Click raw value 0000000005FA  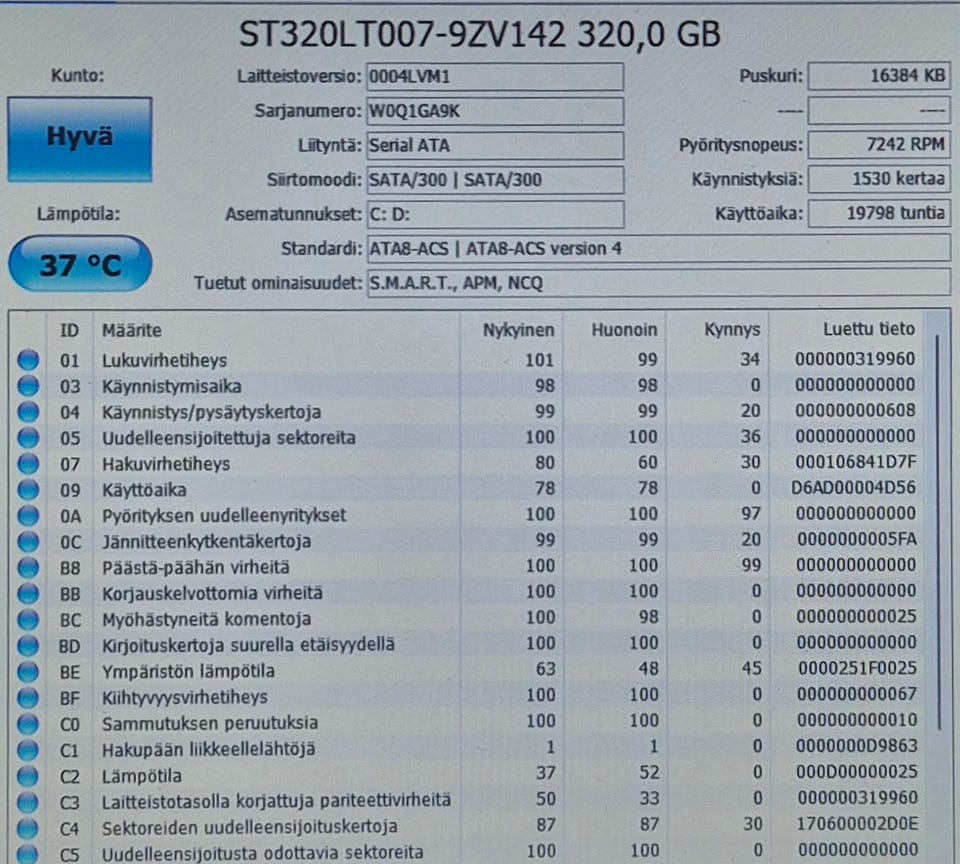coord(856,539)
